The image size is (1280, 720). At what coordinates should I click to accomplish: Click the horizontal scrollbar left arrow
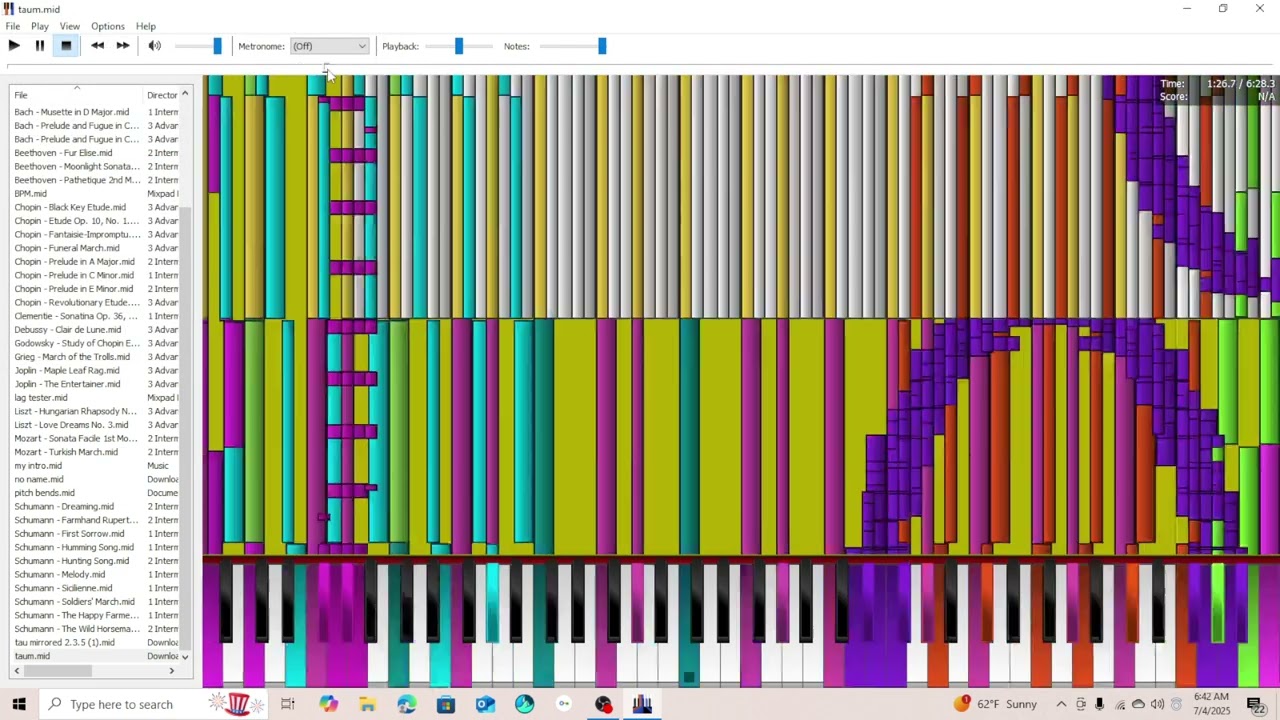[x=16, y=671]
